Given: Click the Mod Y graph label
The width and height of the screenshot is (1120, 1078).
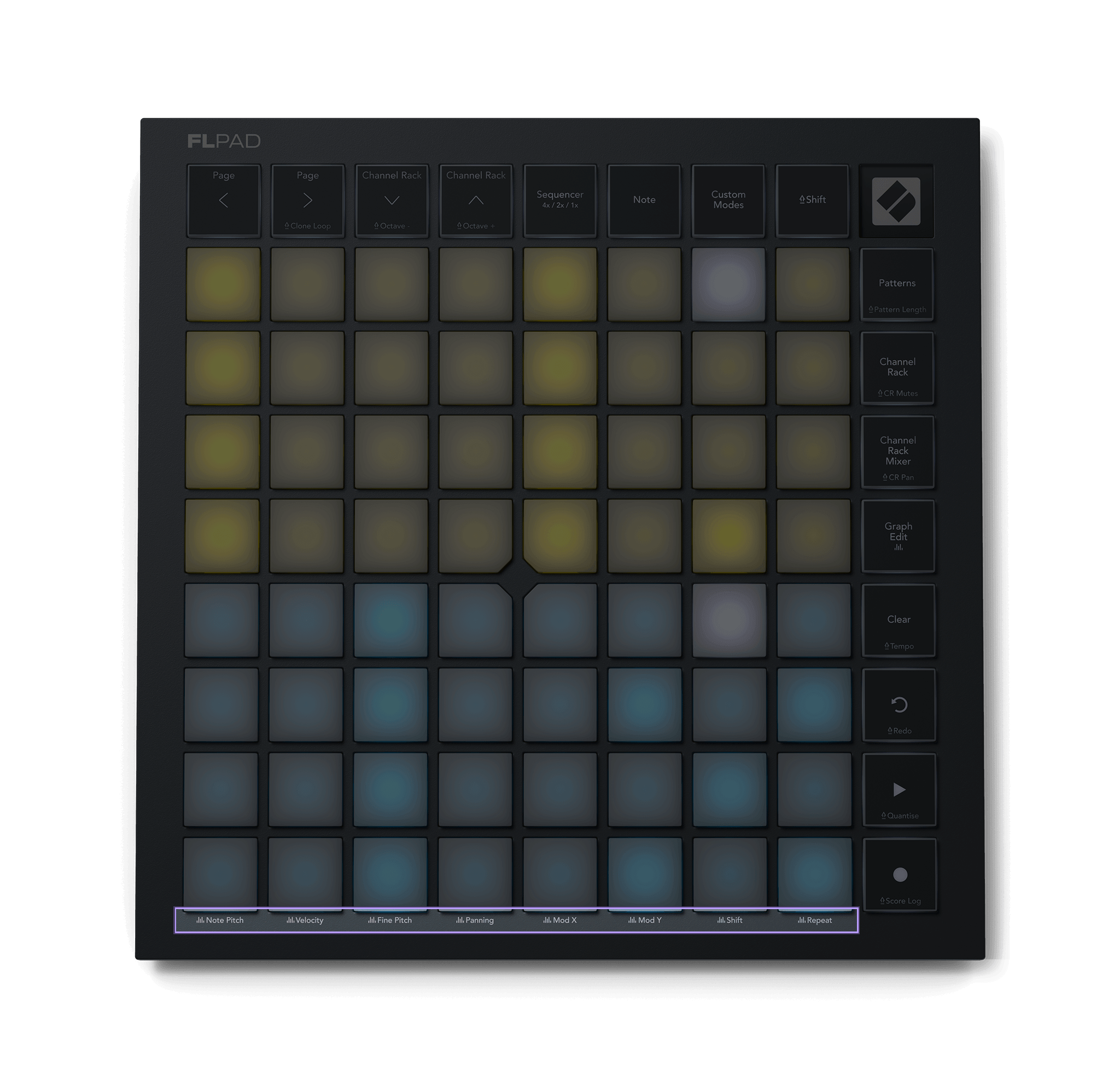Looking at the screenshot, I should click(x=645, y=921).
